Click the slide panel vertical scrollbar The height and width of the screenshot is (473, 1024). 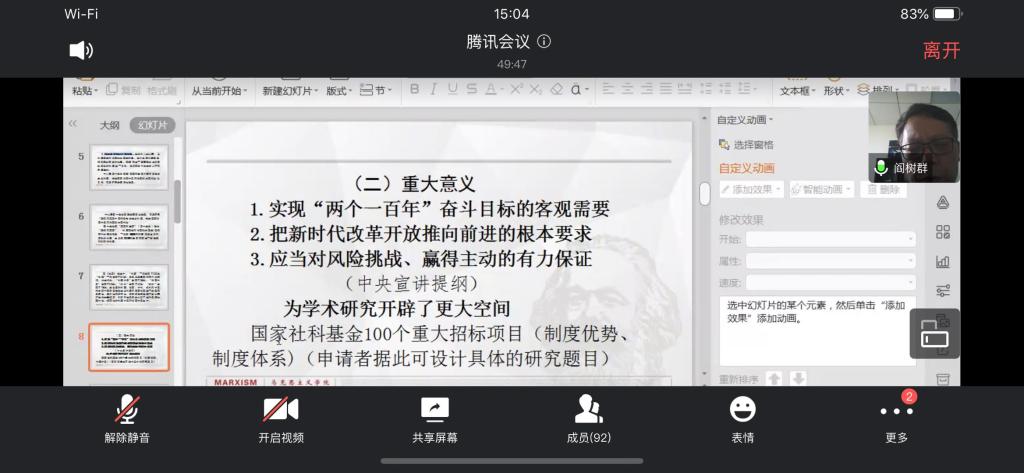coord(178,200)
